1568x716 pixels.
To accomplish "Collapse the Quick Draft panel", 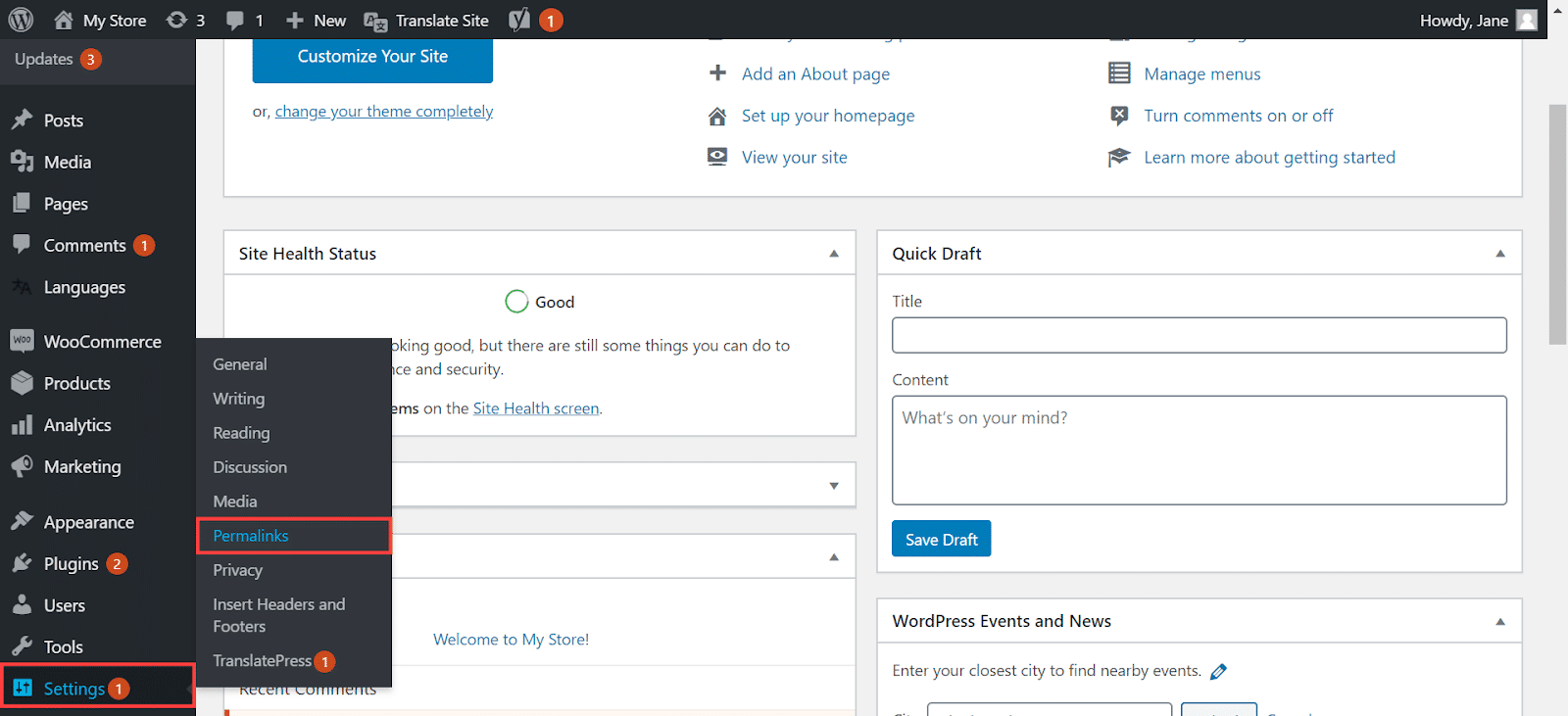I will (1500, 254).
